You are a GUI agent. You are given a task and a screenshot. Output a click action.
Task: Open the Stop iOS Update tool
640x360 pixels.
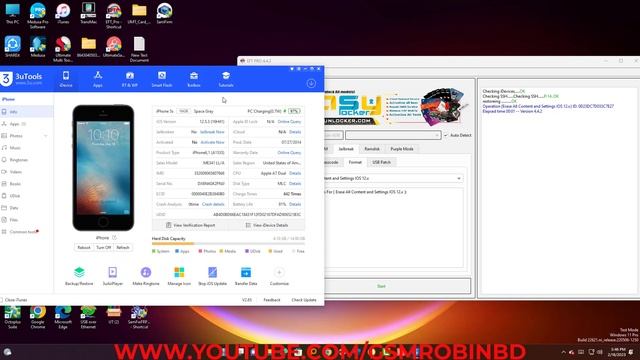[212, 276]
